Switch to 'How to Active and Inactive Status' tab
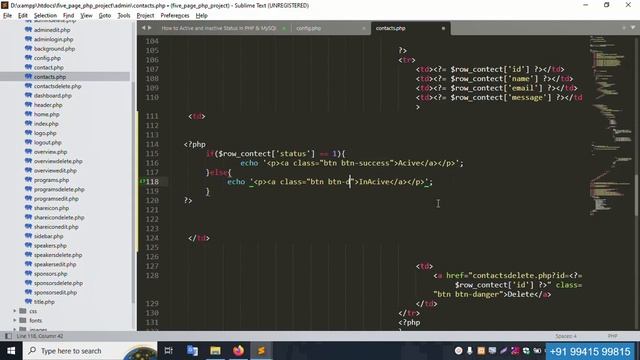 pyautogui.click(x=219, y=28)
